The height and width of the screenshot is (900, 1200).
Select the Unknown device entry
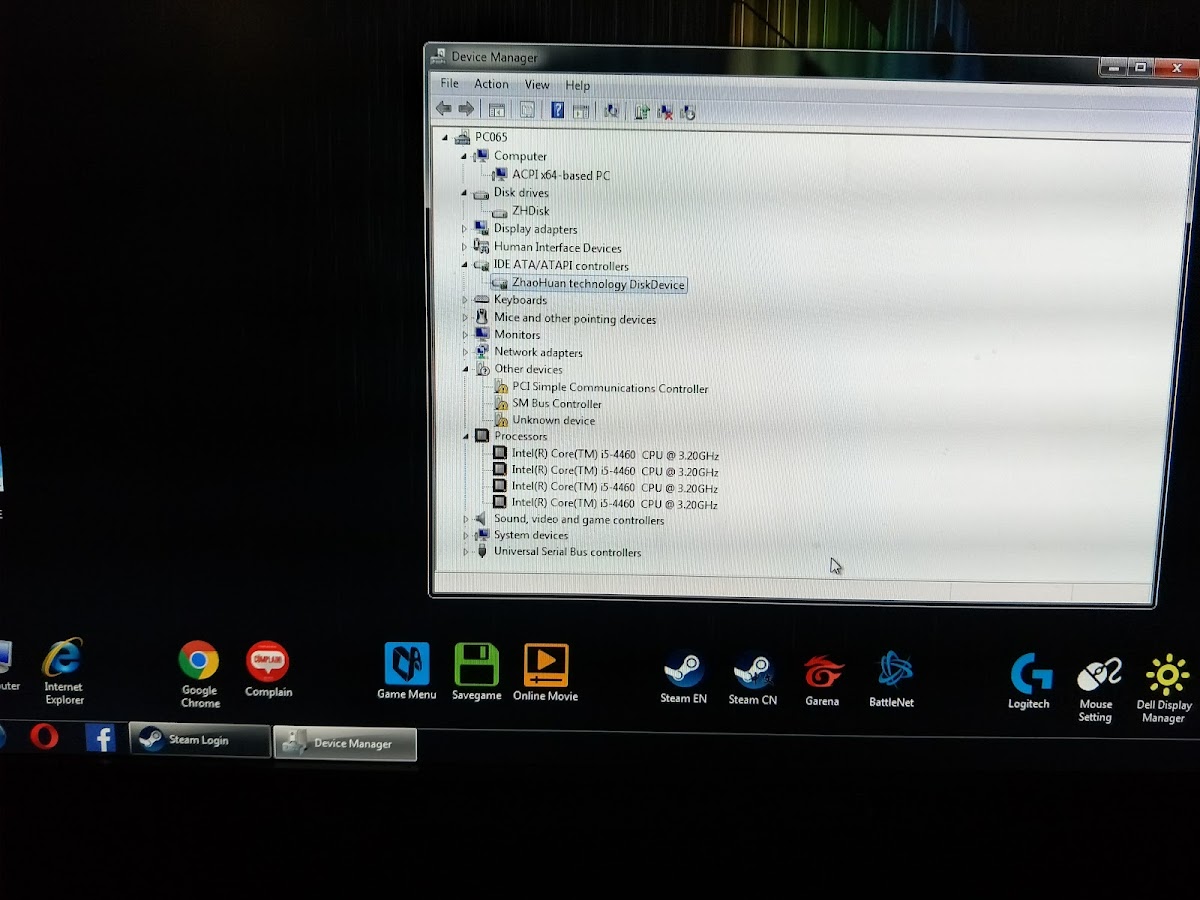coord(553,420)
